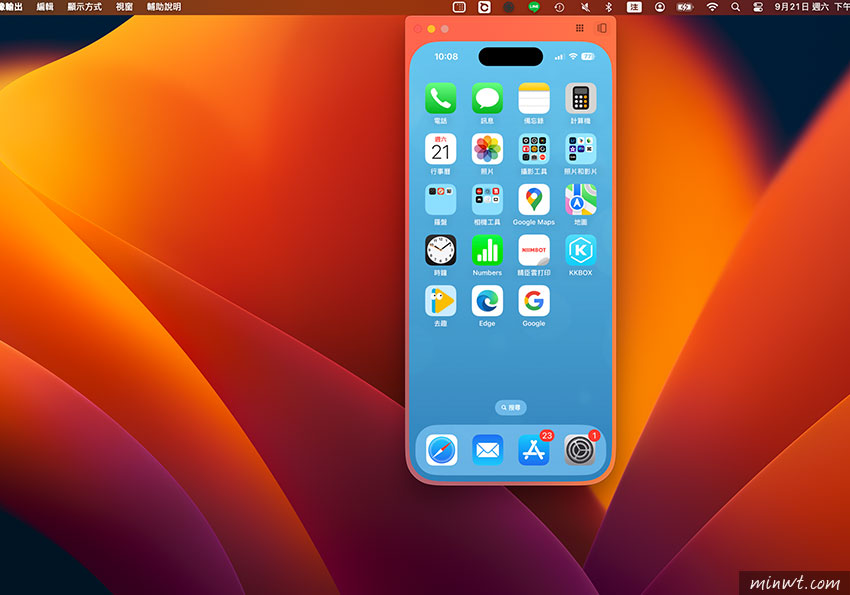Screen dimensions: 850x595
Task: Open the 編輯 menu
Action: pyautogui.click(x=45, y=7)
